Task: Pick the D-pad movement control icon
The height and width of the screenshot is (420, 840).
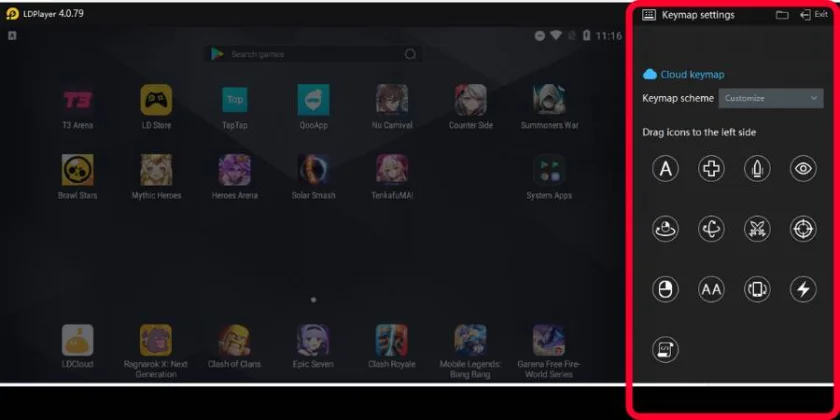Action: (x=711, y=169)
